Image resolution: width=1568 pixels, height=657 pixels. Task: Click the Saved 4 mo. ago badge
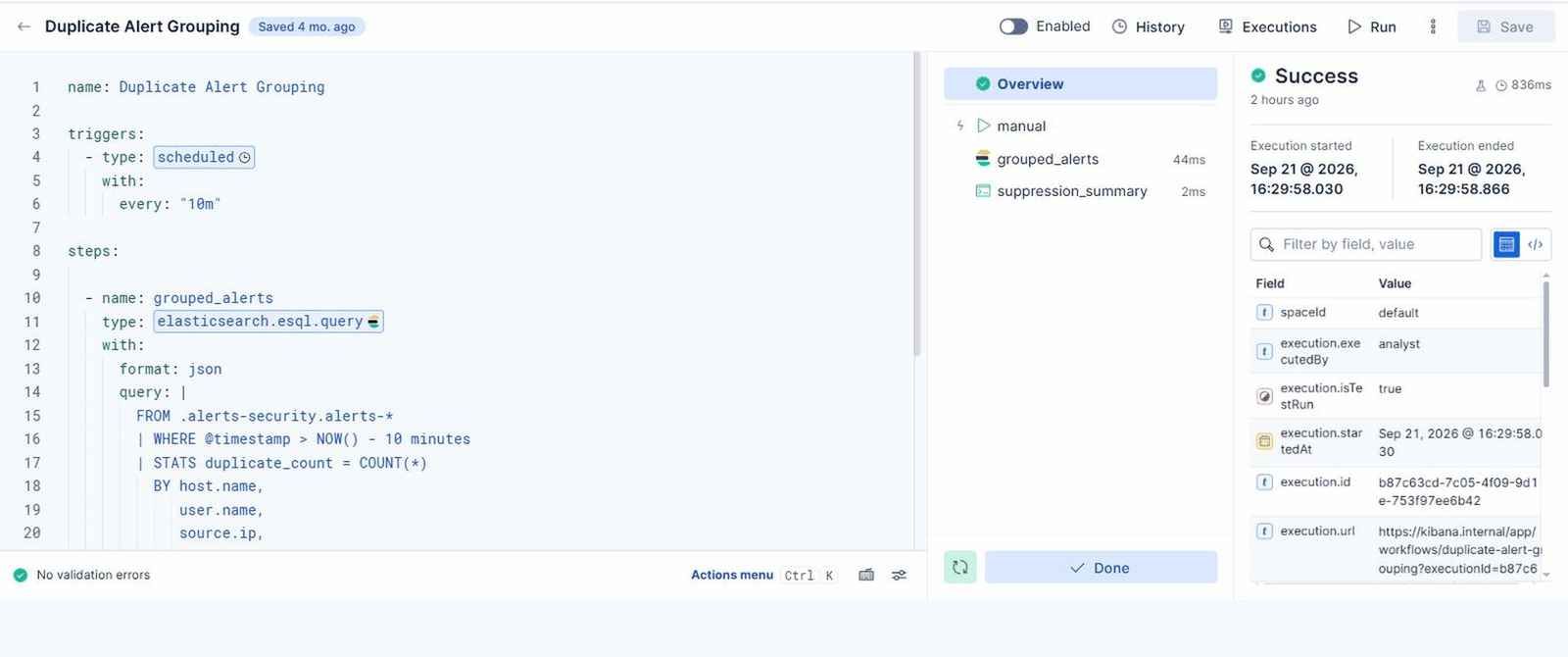307,26
